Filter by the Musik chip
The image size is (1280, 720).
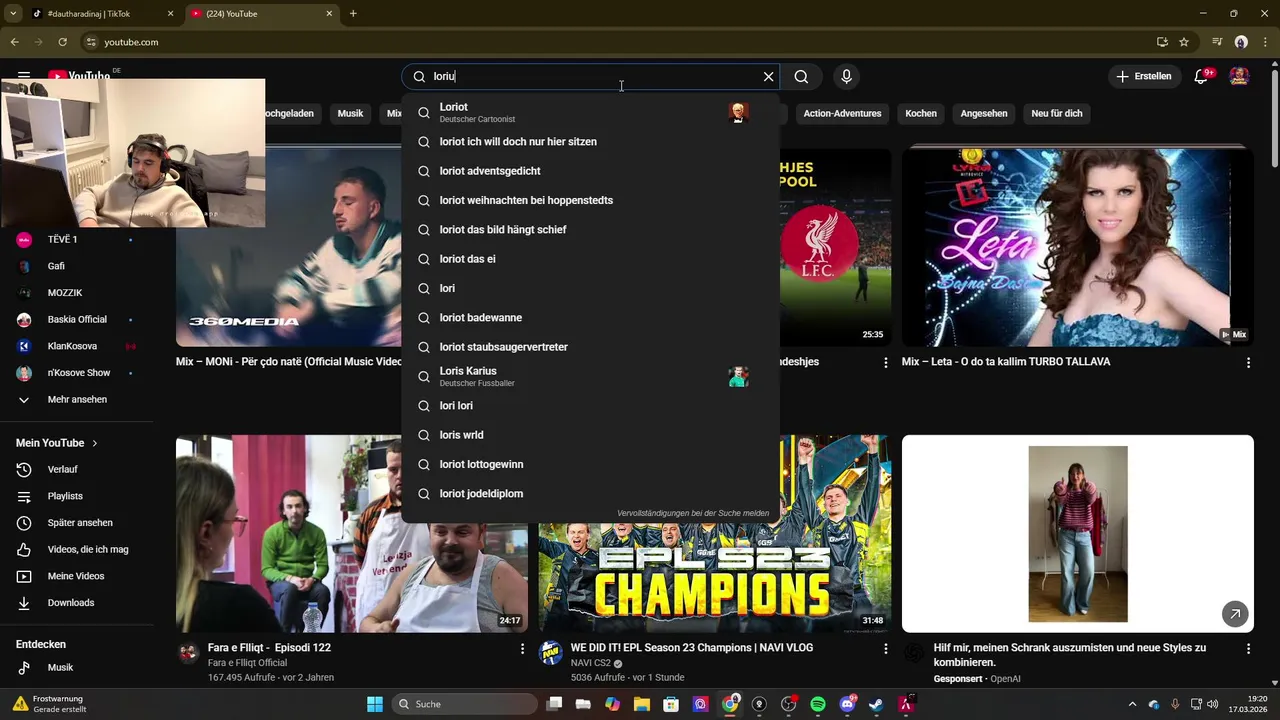[350, 113]
